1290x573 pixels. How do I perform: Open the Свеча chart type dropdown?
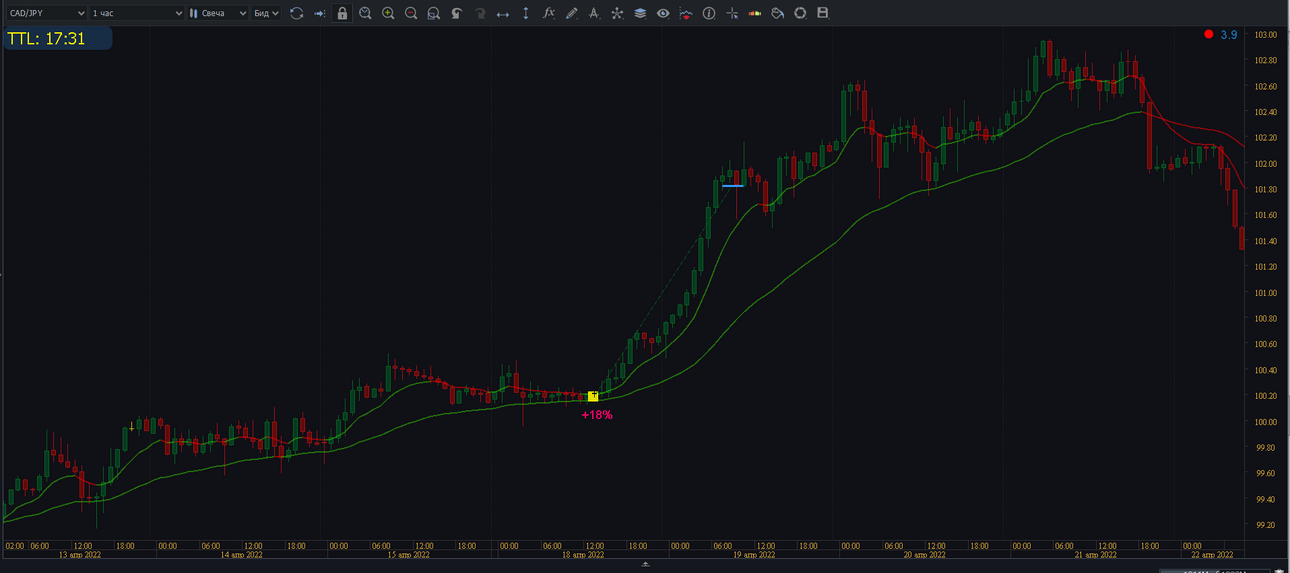pos(218,13)
